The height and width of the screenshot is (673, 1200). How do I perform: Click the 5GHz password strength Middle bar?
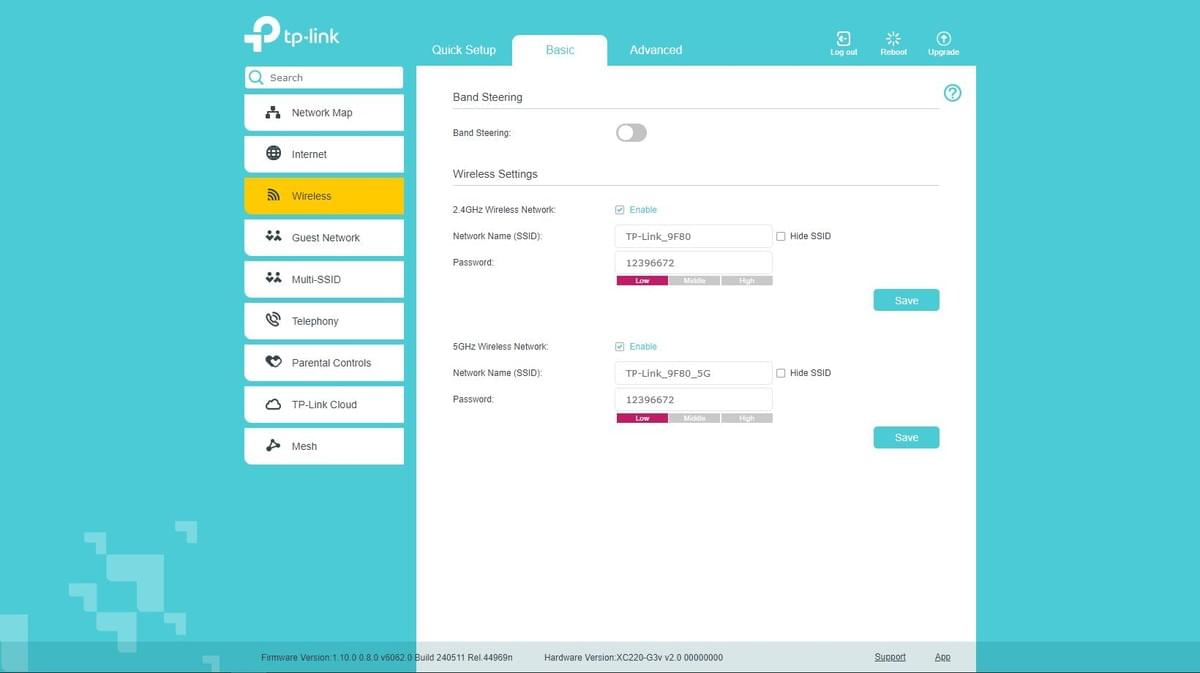[x=695, y=418]
